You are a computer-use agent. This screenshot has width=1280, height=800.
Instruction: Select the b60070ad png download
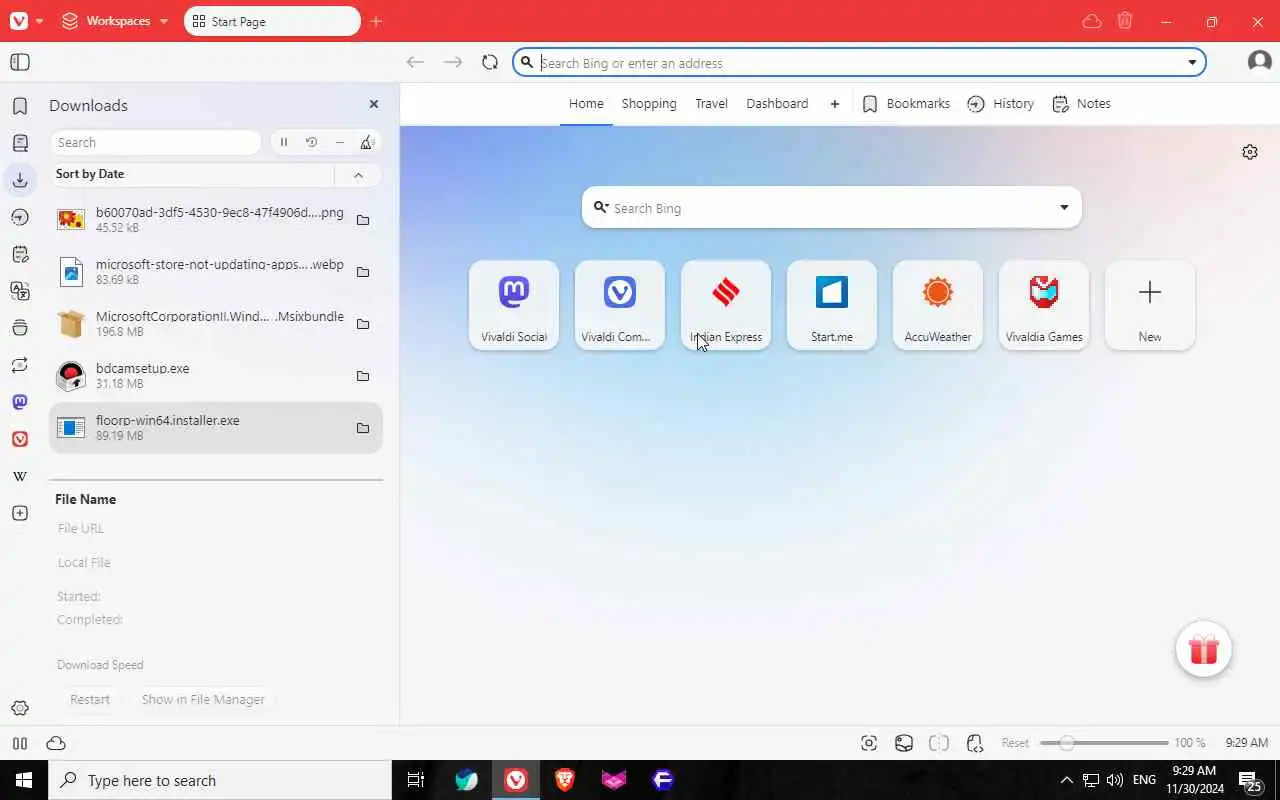(x=216, y=220)
